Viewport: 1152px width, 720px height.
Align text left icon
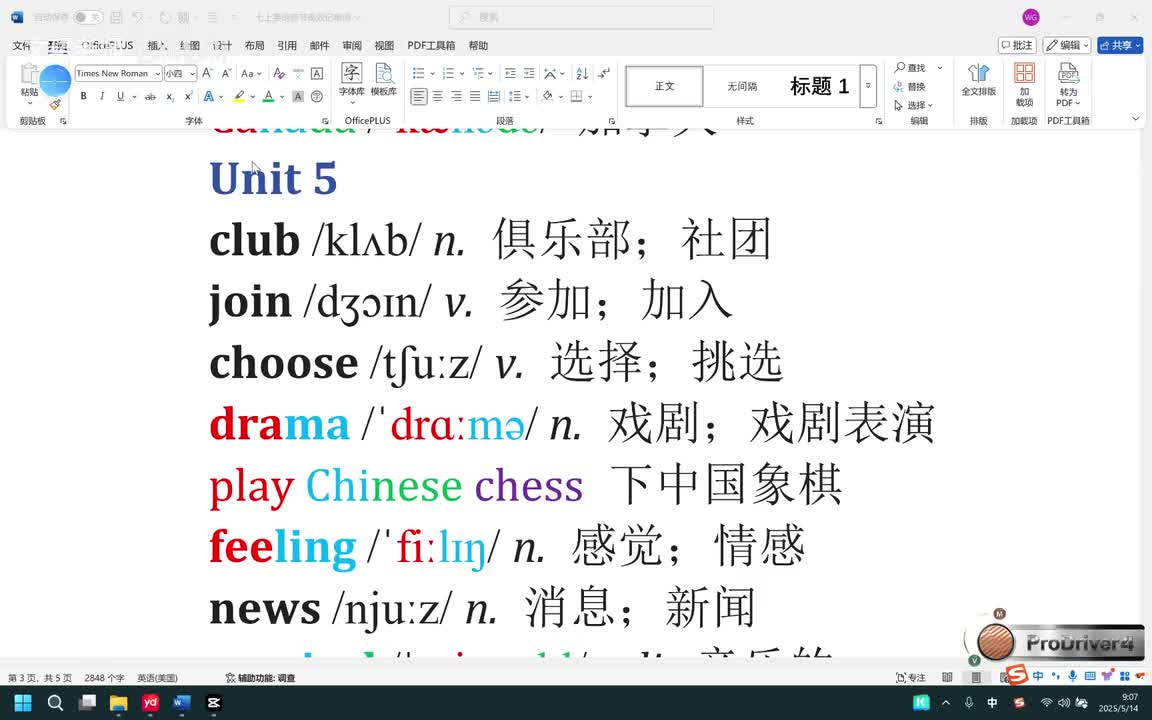tap(419, 96)
